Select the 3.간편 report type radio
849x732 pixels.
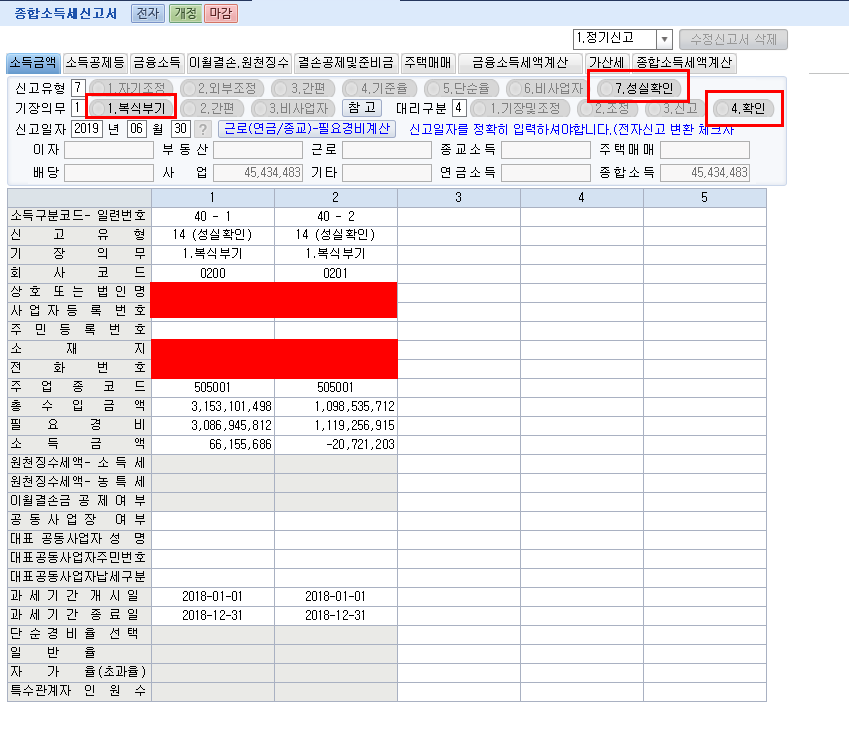pos(302,88)
